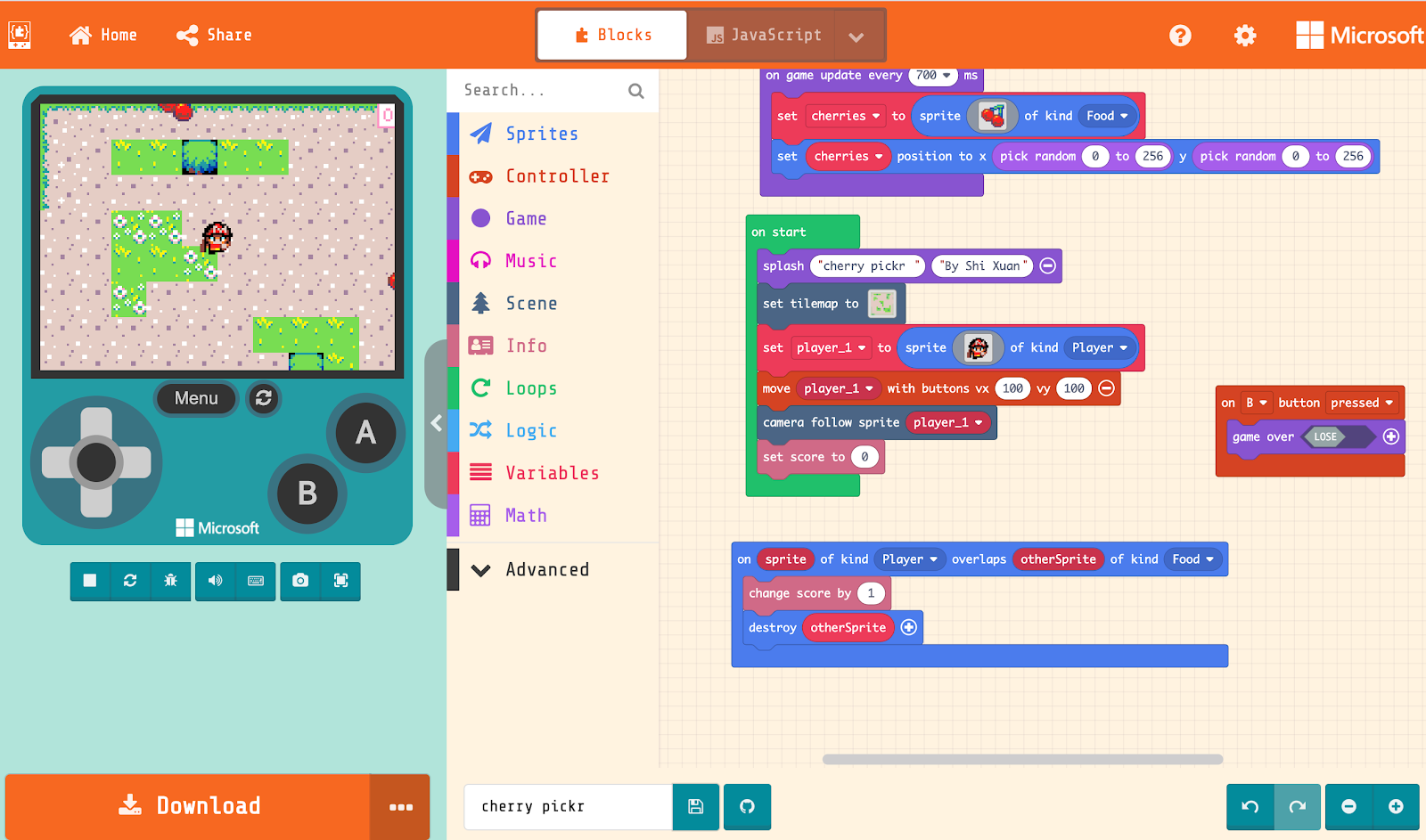Open the Math block category
This screenshot has width=1426, height=840.
[553, 516]
